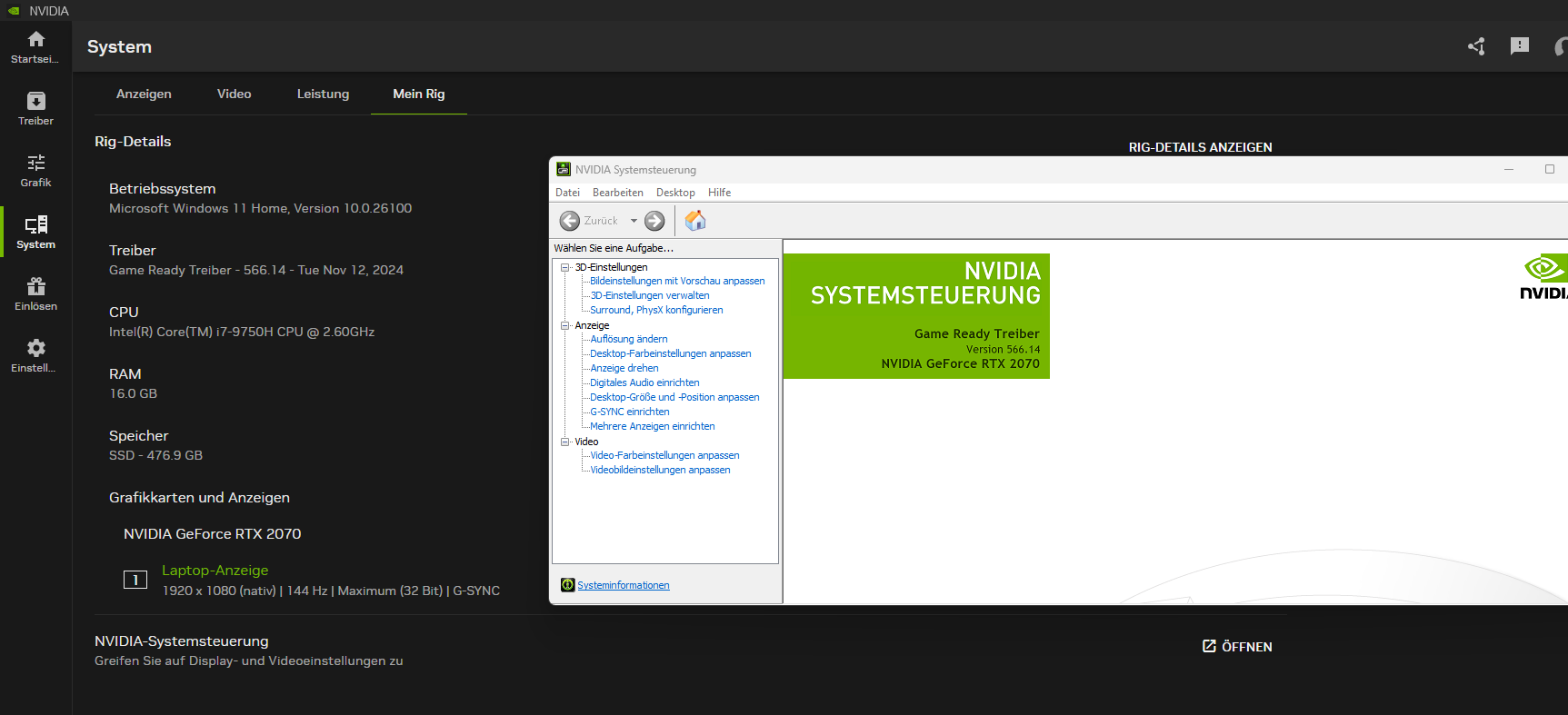This screenshot has width=1568, height=715.
Task: Click the Intel Core i7-9750H CPU text
Action: 242,332
